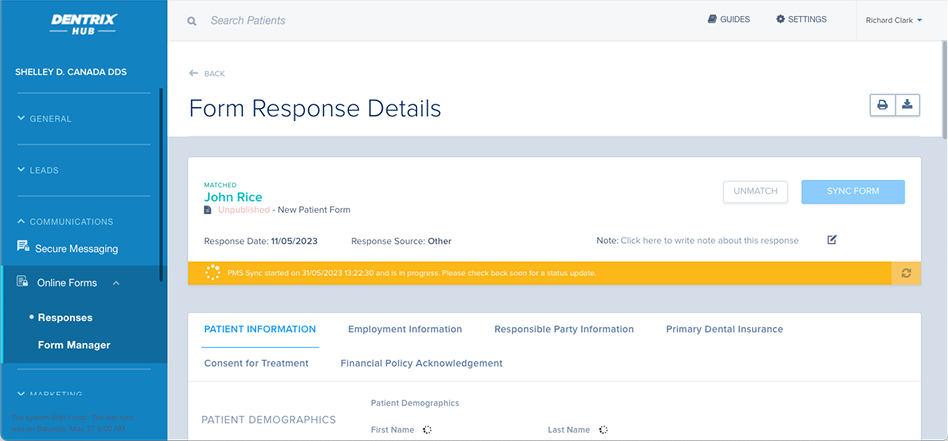Click the Dentrix Hub logo
948x441 pixels.
[x=83, y=25]
